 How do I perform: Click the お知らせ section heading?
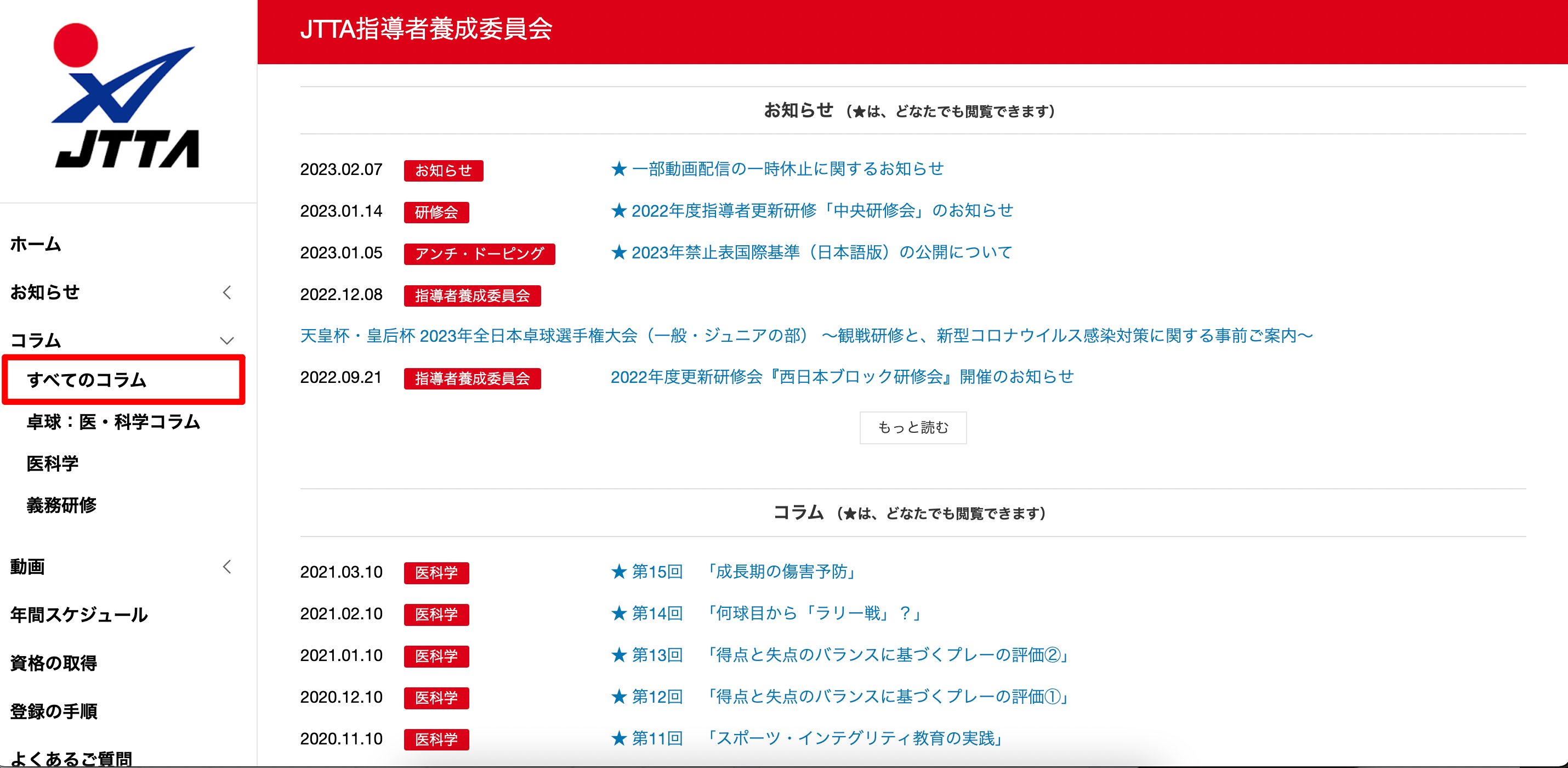click(910, 110)
